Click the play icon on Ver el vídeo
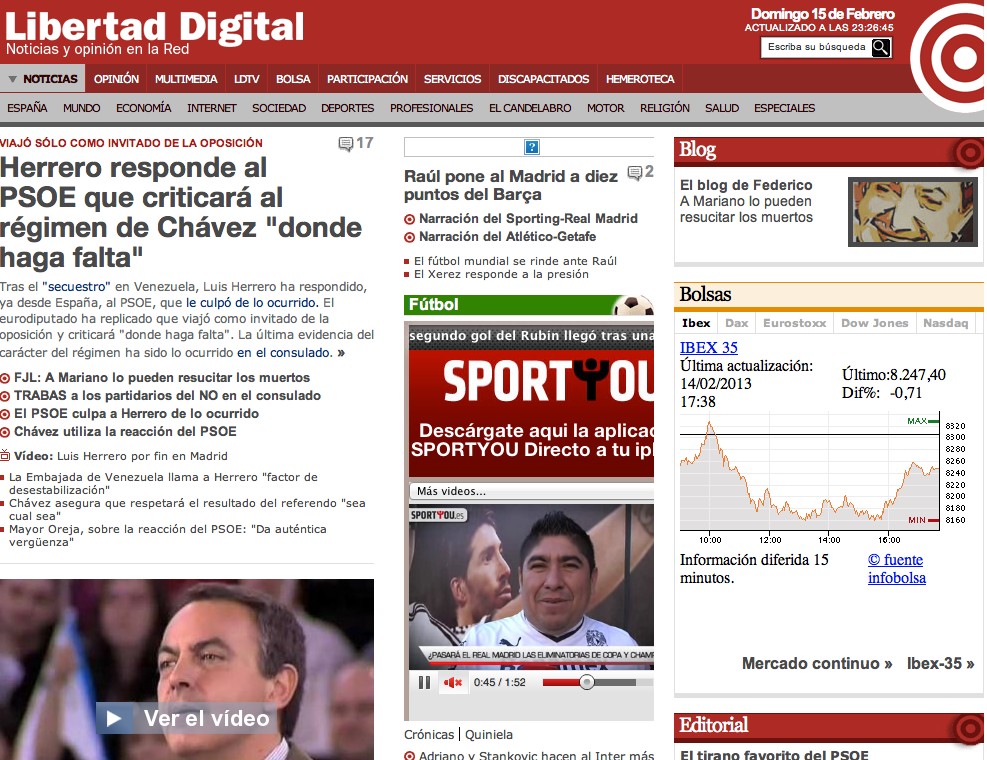The width and height of the screenshot is (987, 760). (114, 718)
